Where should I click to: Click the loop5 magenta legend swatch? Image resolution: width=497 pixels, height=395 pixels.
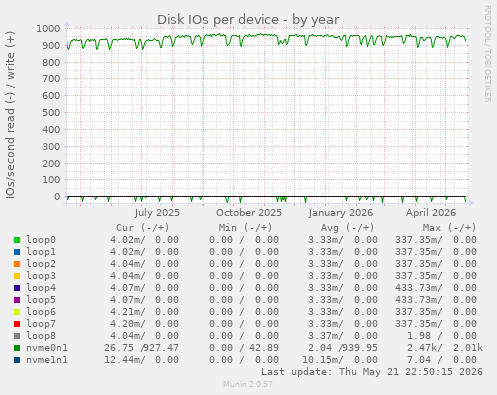coord(17,300)
